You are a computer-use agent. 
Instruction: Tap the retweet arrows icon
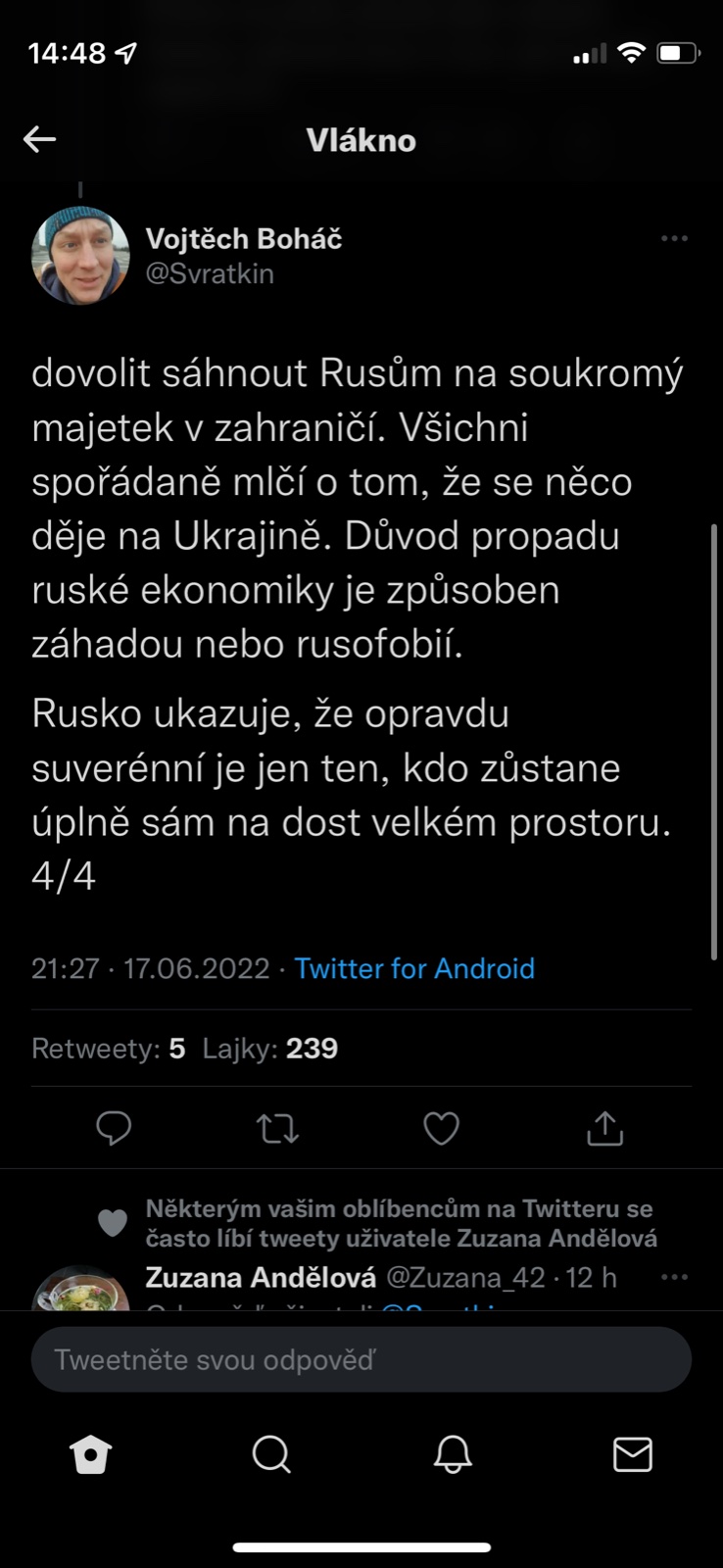[x=277, y=1129]
